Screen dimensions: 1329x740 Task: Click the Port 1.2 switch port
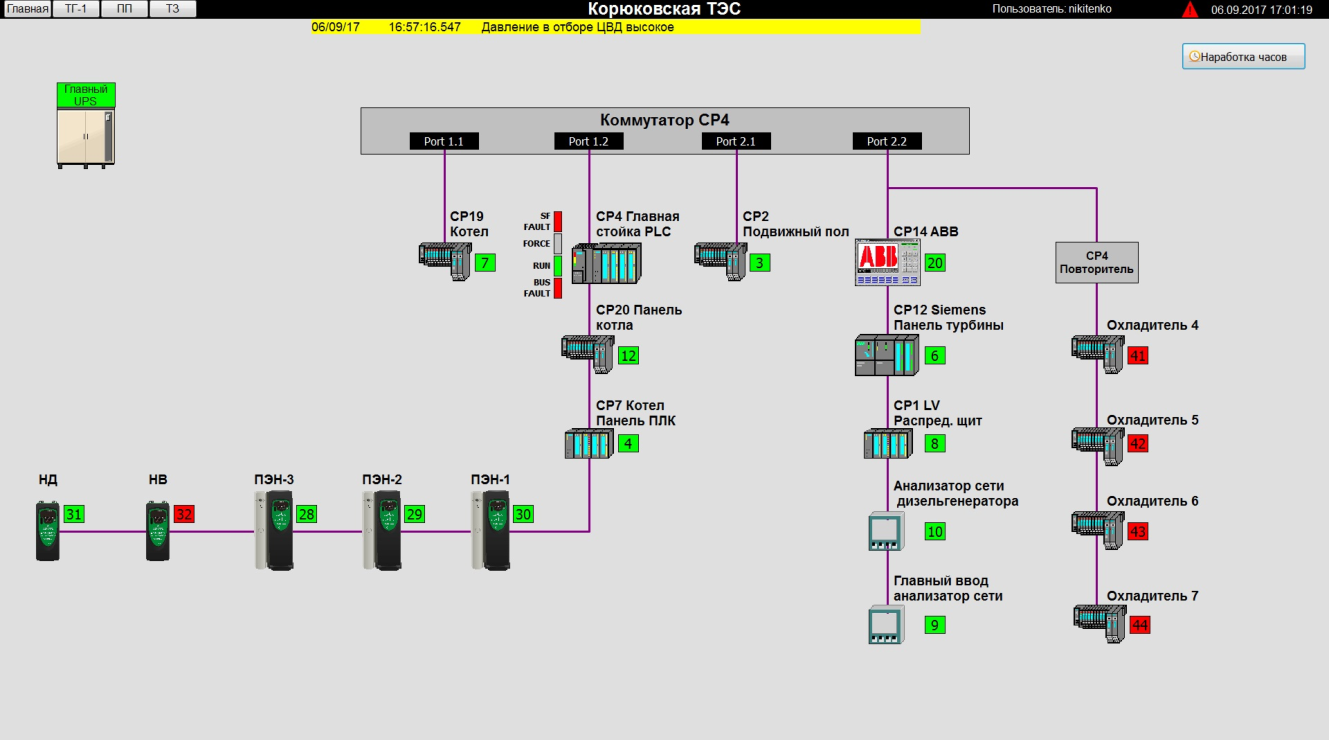588,141
